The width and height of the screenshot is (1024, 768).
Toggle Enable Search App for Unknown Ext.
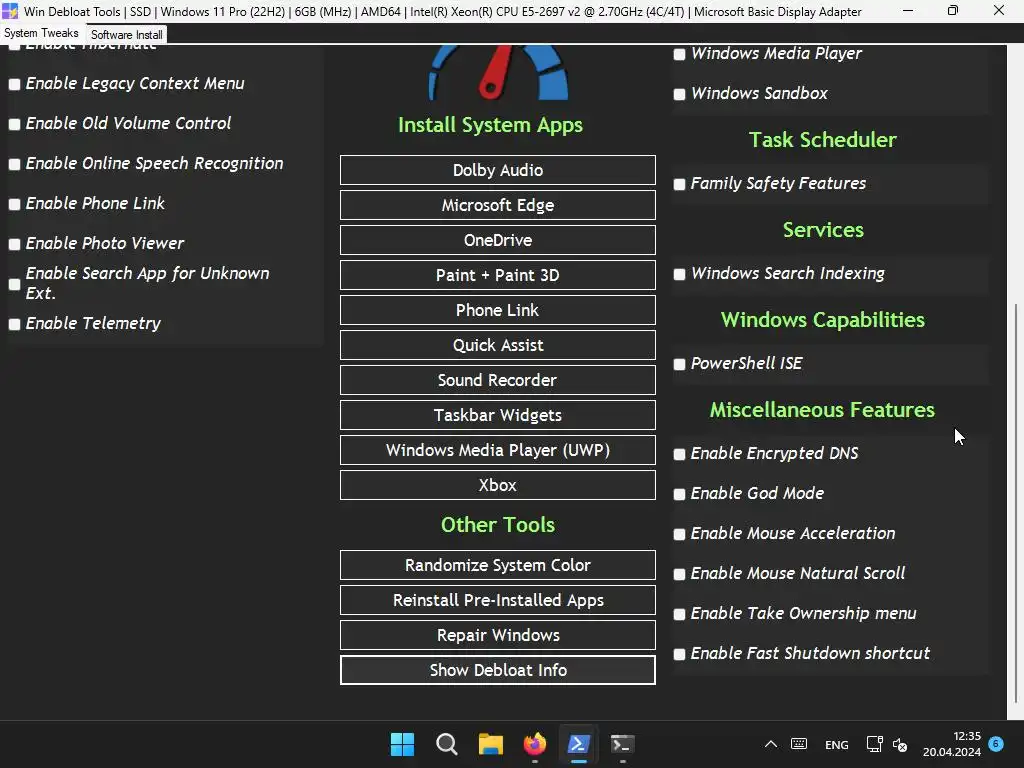pyautogui.click(x=14, y=284)
